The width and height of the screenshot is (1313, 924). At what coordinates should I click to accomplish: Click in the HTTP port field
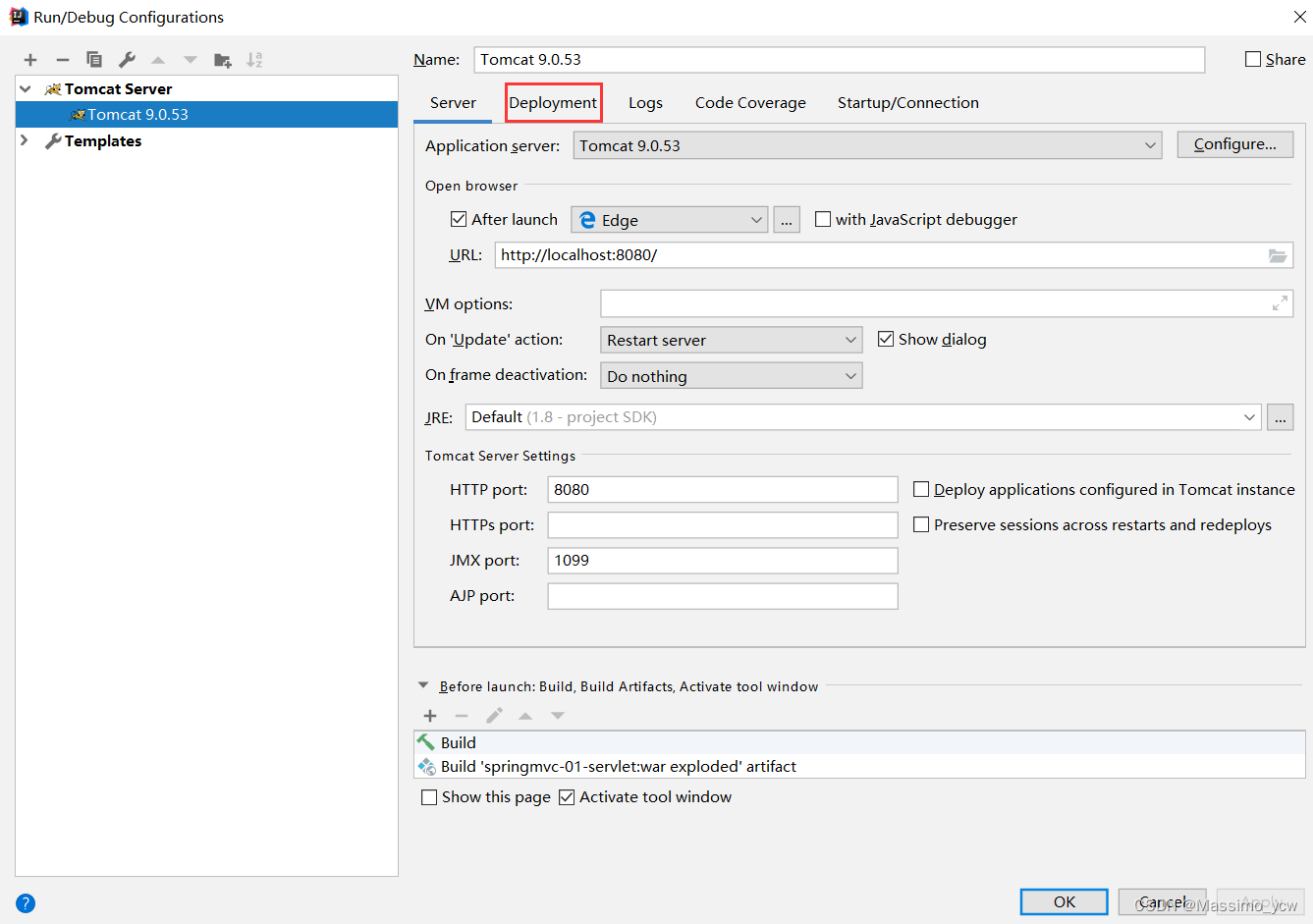point(723,489)
